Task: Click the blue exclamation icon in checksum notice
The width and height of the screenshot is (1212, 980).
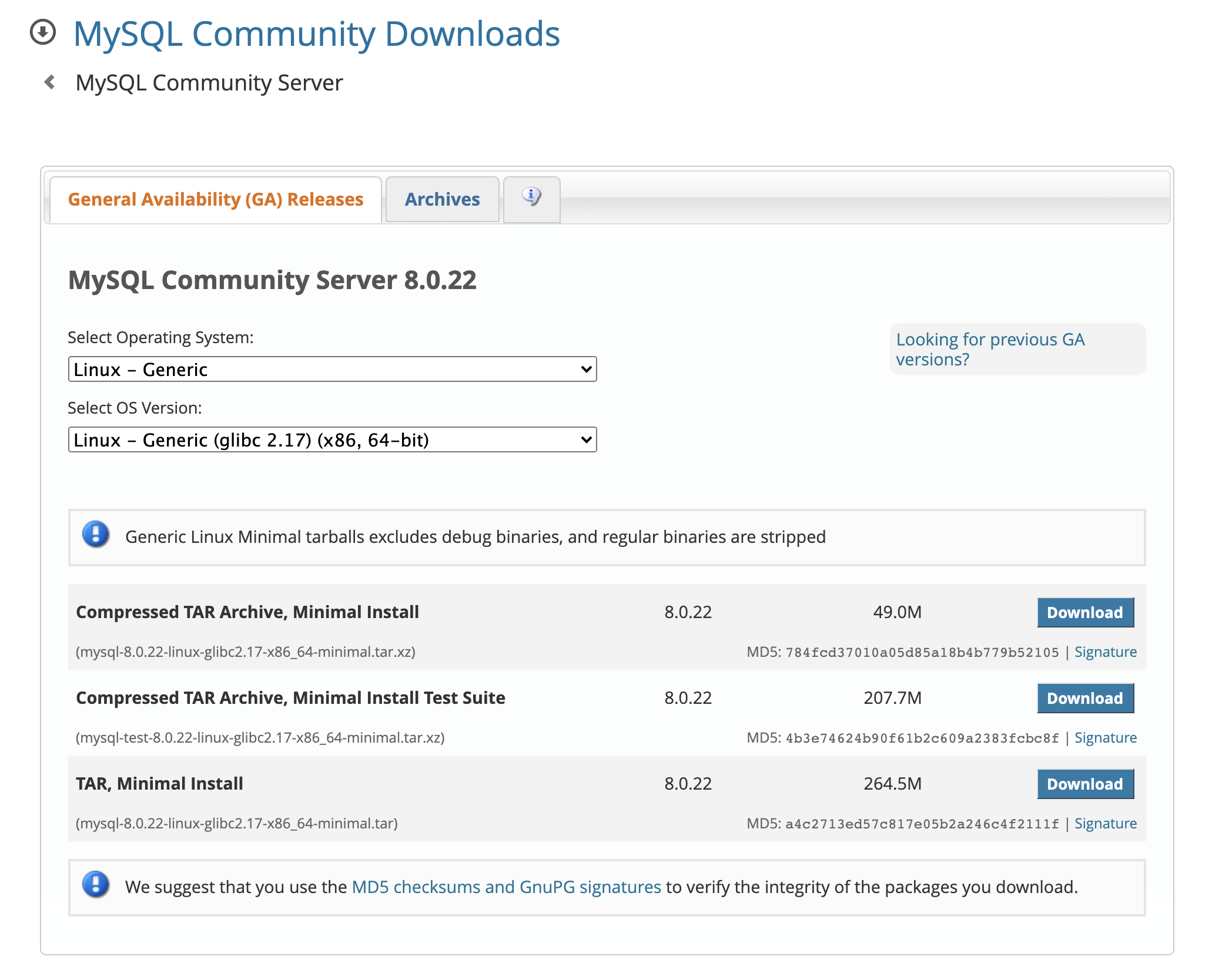Action: (x=96, y=885)
